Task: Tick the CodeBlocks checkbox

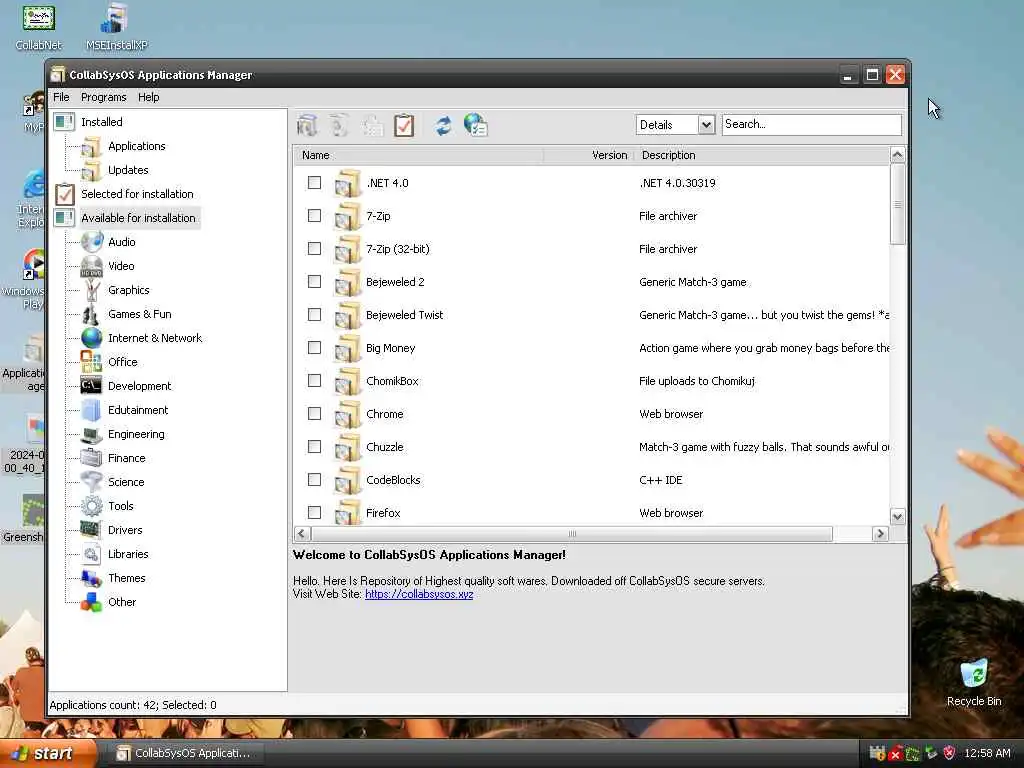Action: 314,479
